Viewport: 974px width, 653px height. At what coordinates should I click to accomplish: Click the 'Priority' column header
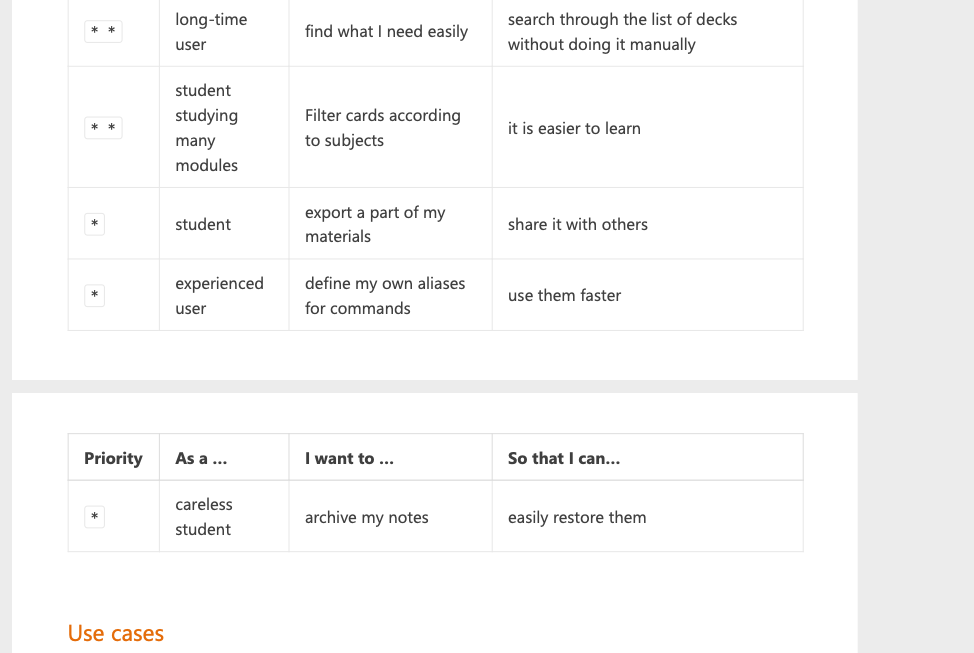pos(113,458)
